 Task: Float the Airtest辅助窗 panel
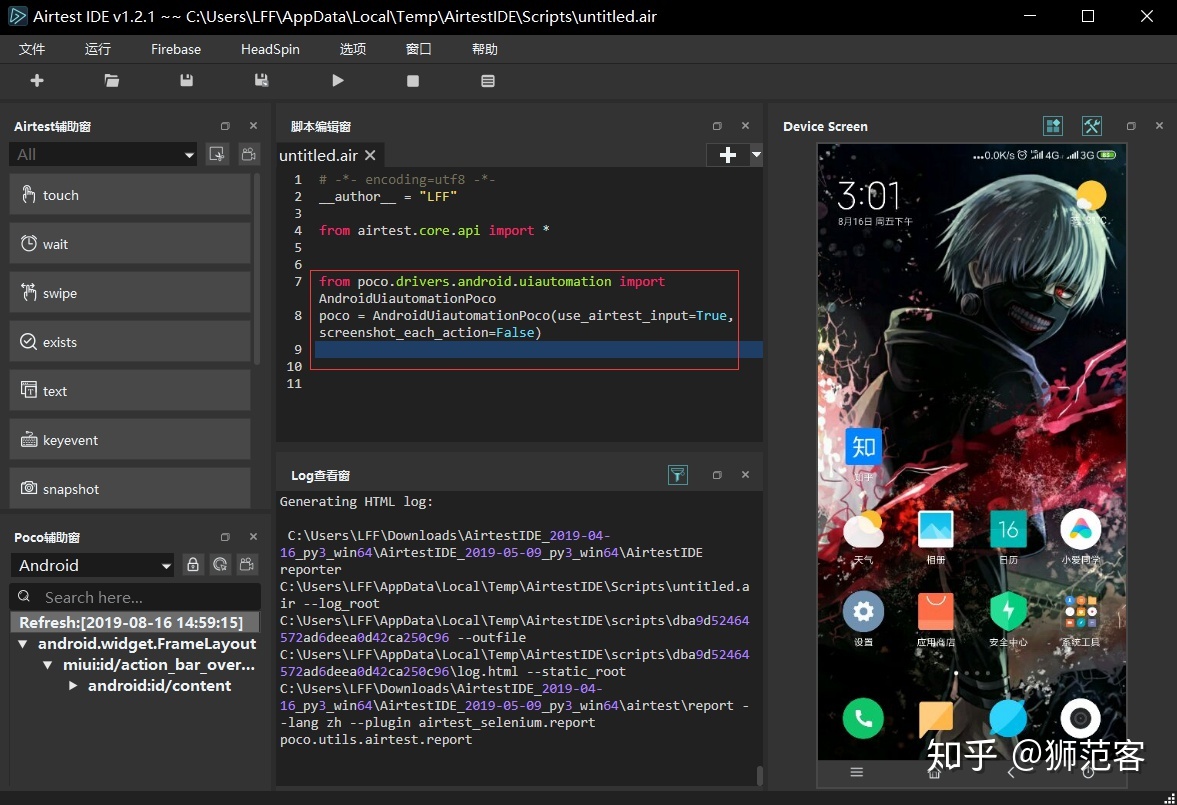pyautogui.click(x=225, y=126)
